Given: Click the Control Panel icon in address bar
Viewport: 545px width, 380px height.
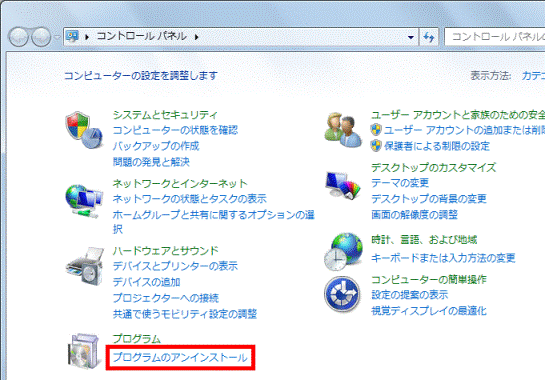Looking at the screenshot, I should click(x=73, y=36).
